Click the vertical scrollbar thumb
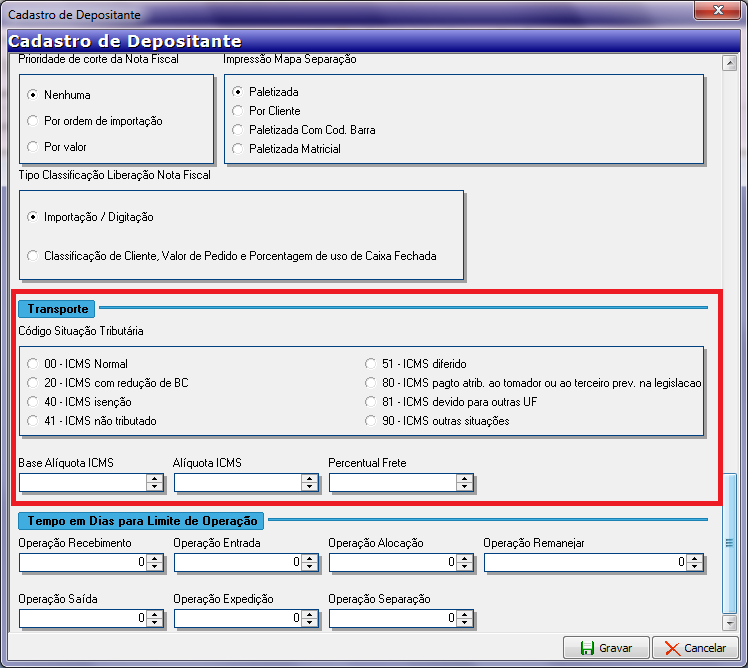 729,543
